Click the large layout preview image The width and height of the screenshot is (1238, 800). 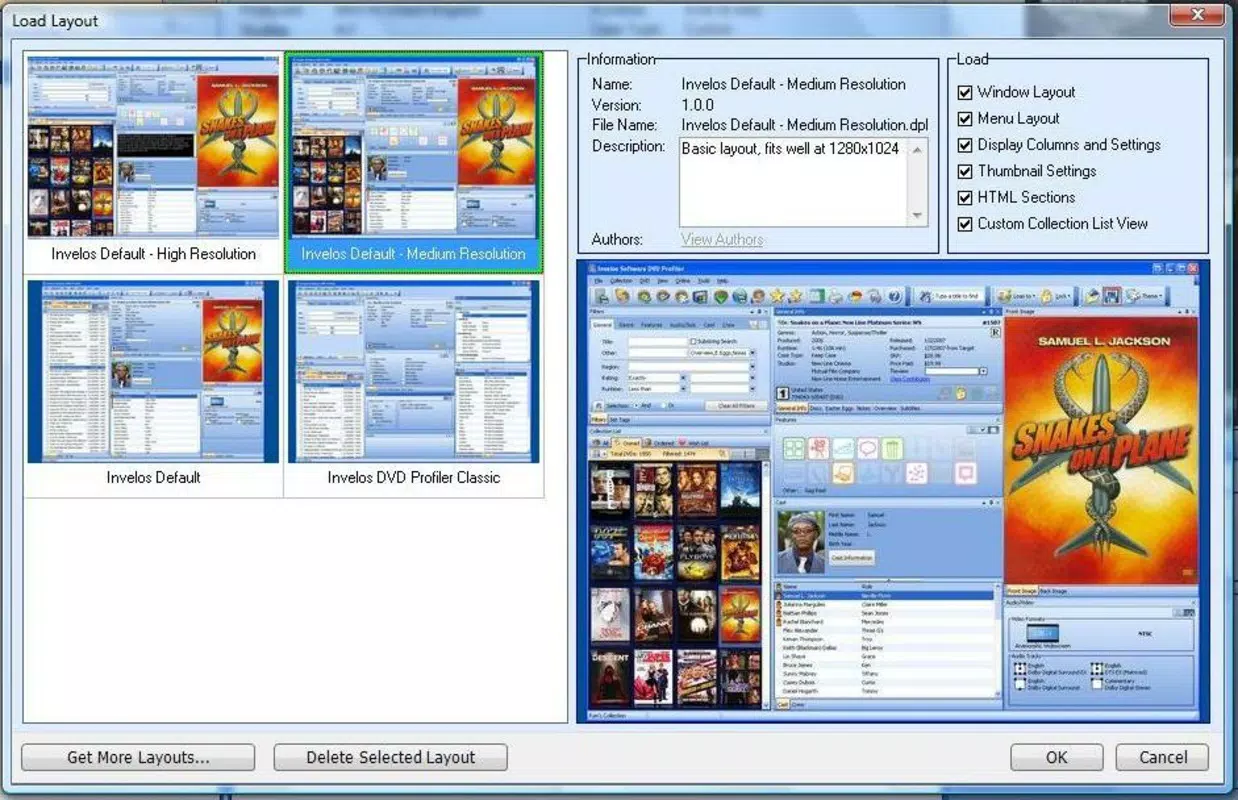click(893, 491)
